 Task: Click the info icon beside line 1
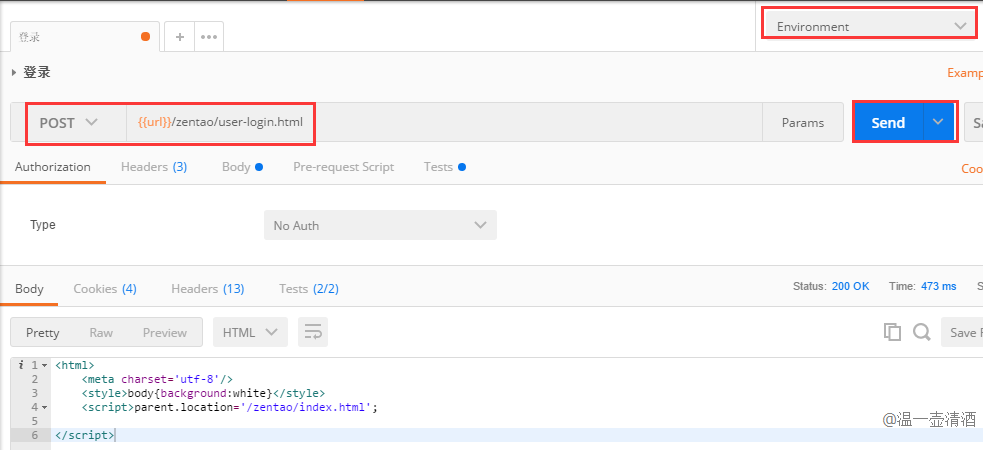click(22, 365)
